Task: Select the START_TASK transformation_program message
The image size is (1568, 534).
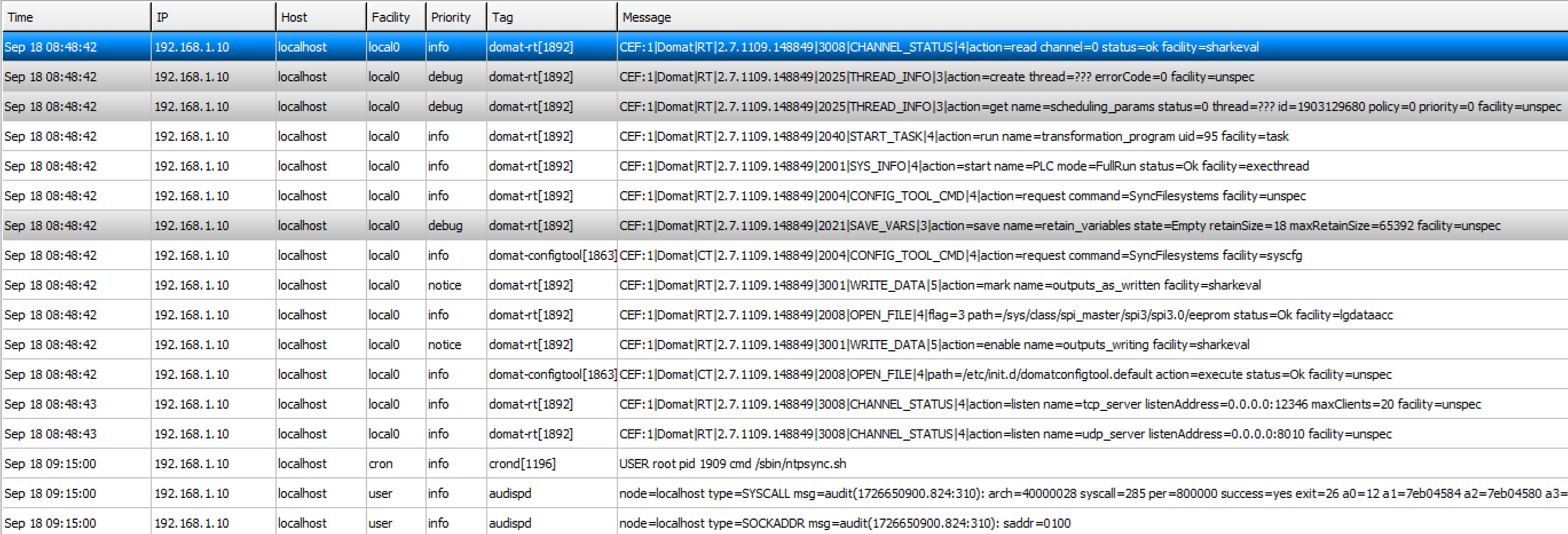Action: [x=954, y=136]
